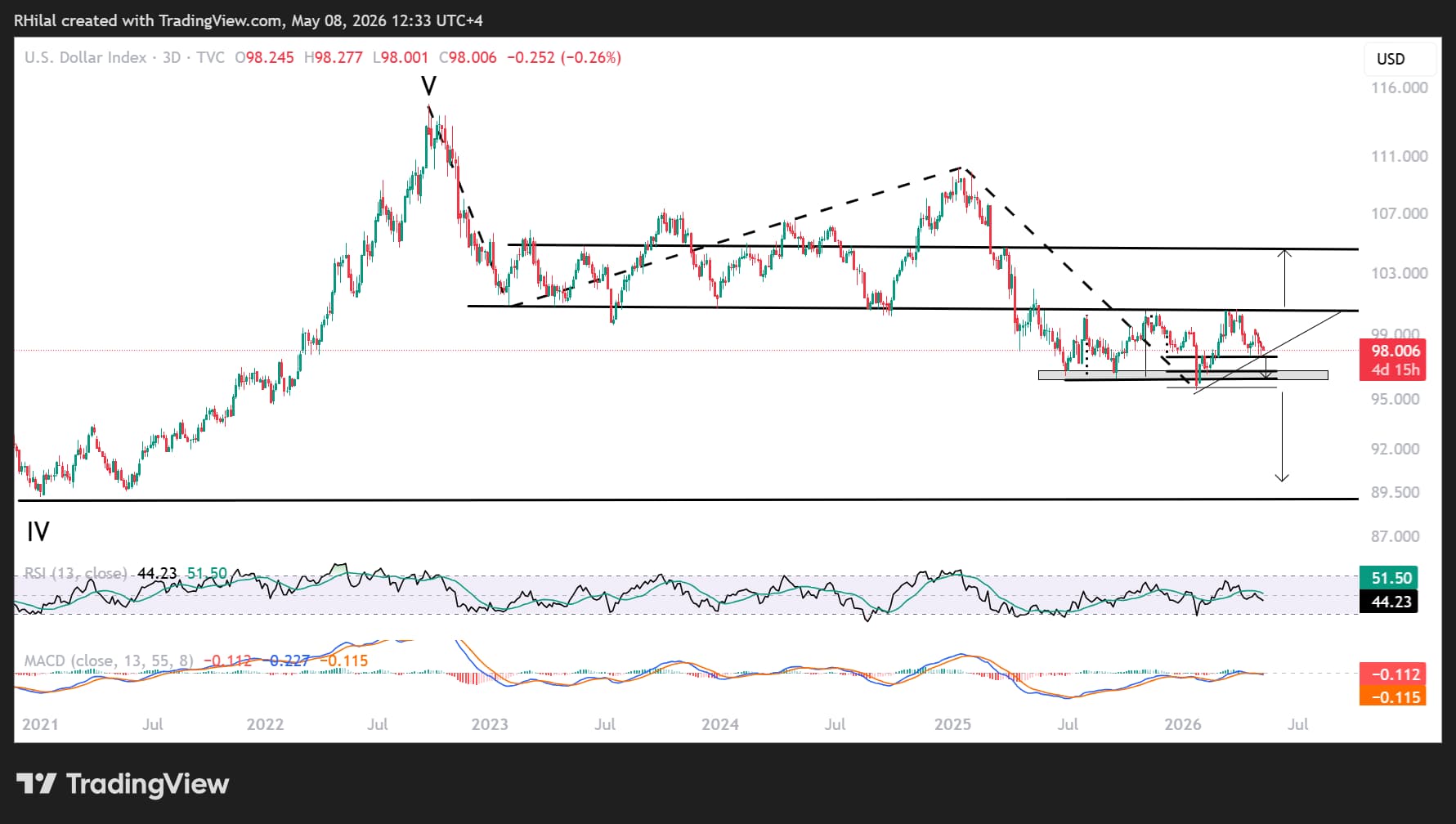Image resolution: width=1456 pixels, height=824 pixels.
Task: Click the 107.000 price scale label
Action: pyautogui.click(x=1400, y=213)
